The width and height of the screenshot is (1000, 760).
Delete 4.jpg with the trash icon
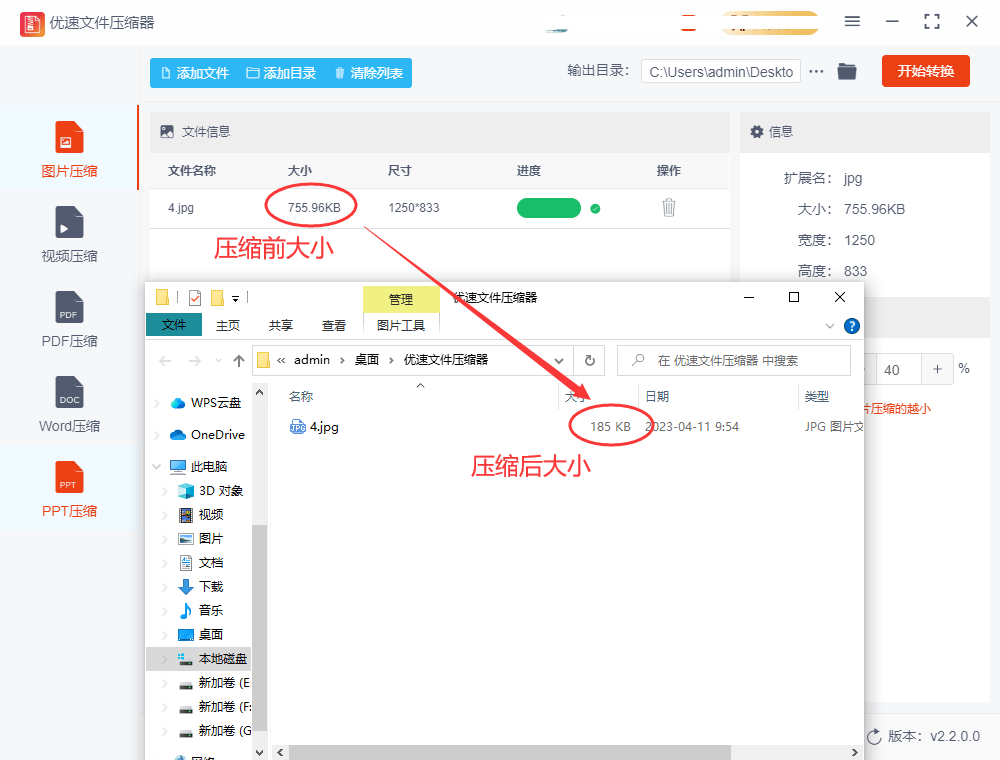tap(668, 207)
